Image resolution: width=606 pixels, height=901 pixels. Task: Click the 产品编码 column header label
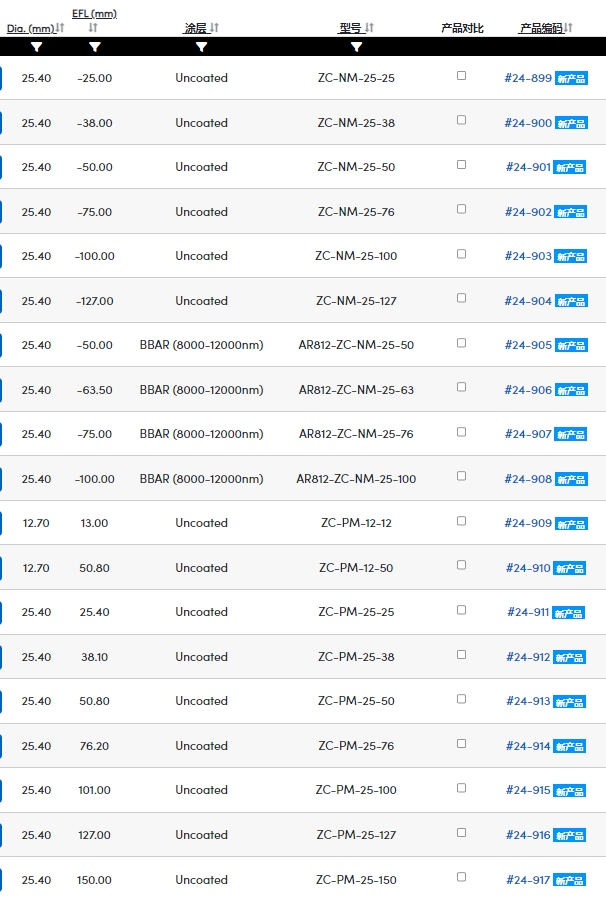coord(541,28)
